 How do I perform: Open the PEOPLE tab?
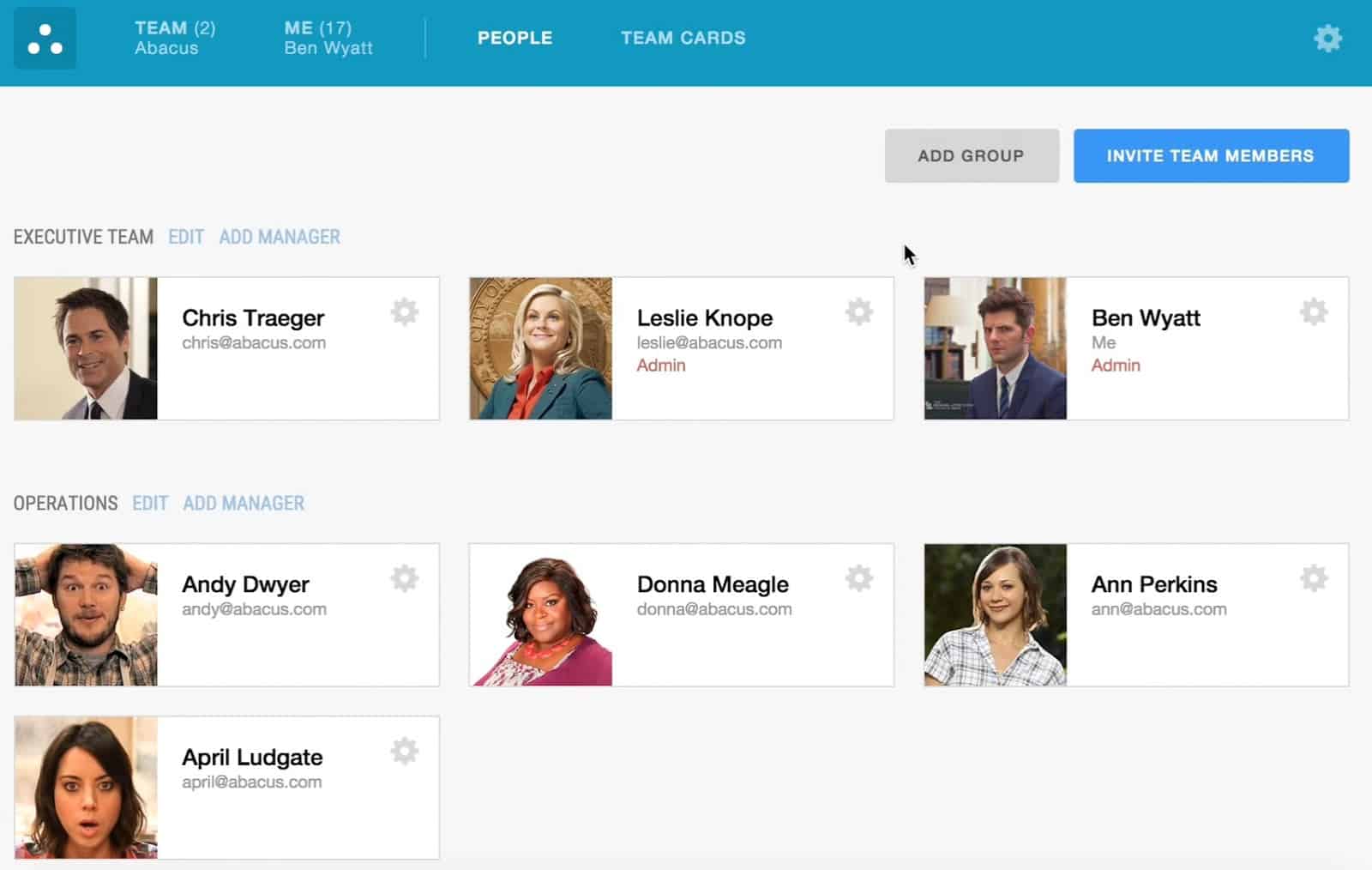pyautogui.click(x=515, y=38)
